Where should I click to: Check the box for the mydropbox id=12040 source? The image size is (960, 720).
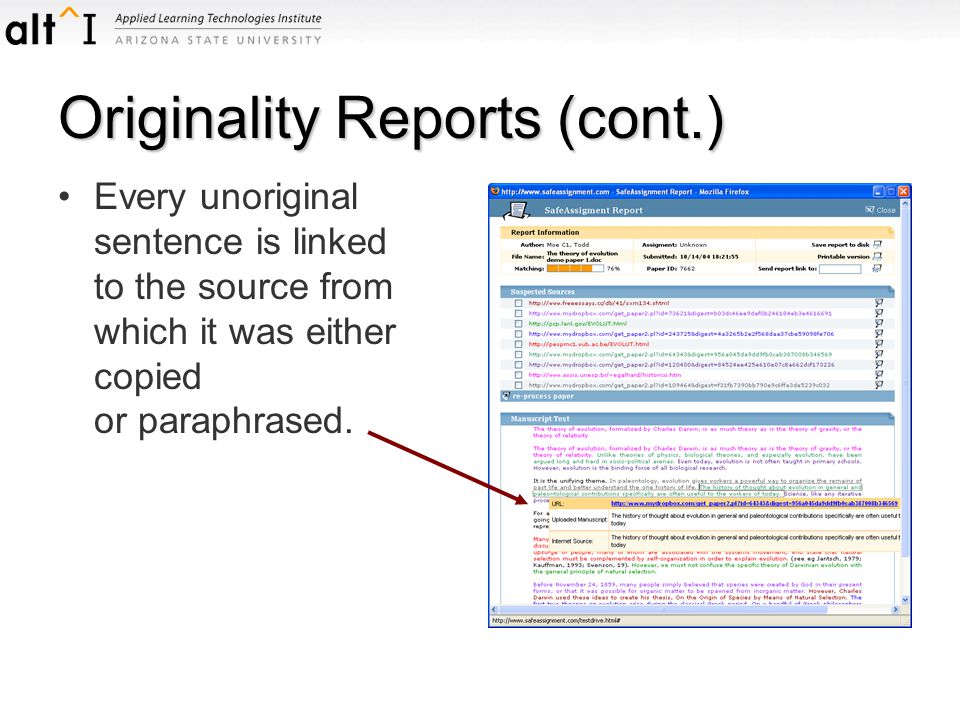pyautogui.click(x=519, y=365)
